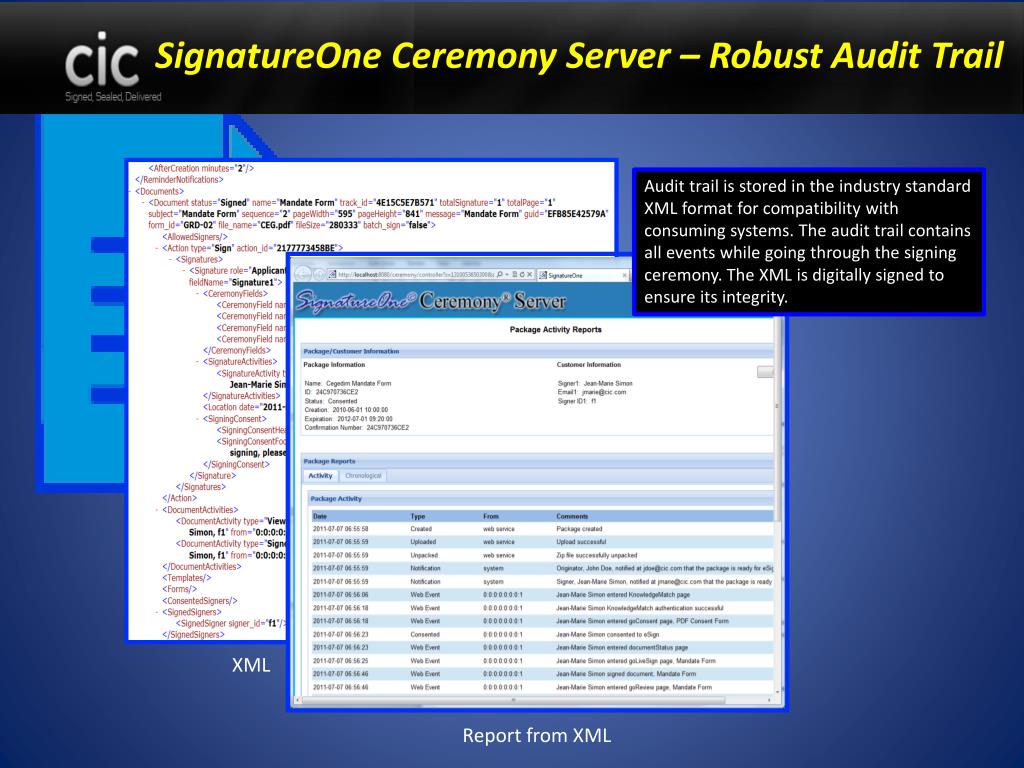Collapse the Signature role Applicant node
Screen dimensions: 1024x768
(x=184, y=271)
